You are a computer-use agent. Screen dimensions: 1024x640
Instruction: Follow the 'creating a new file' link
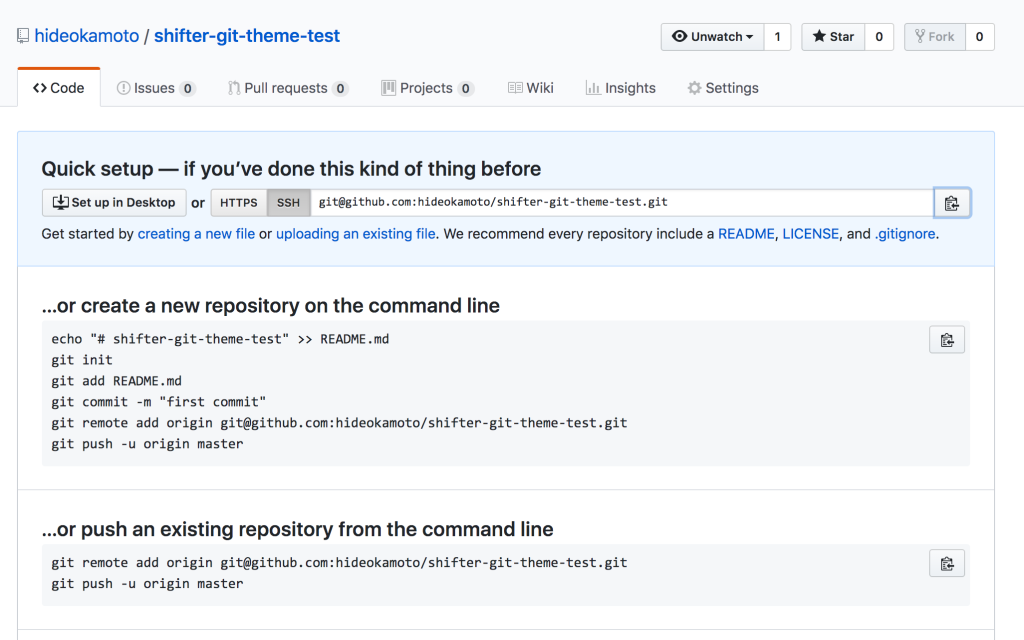point(196,234)
